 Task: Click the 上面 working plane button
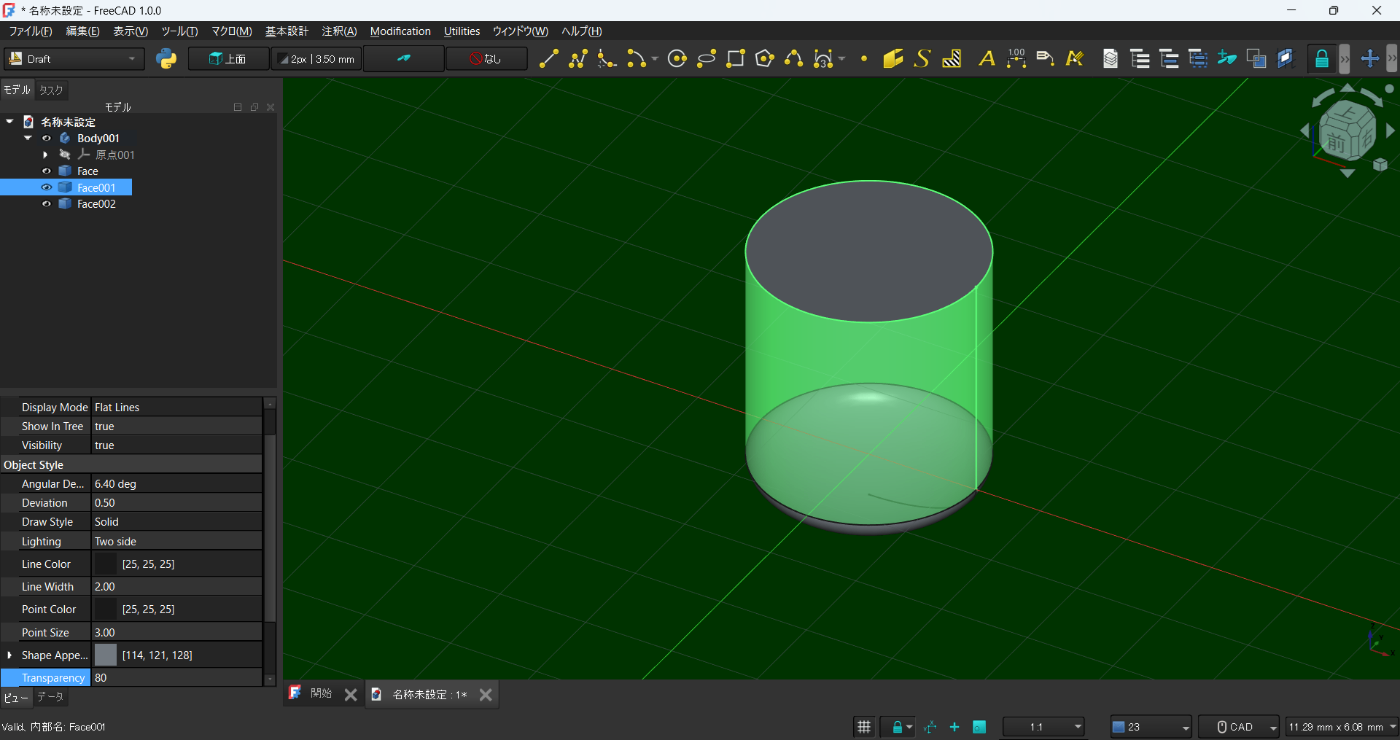click(228, 59)
